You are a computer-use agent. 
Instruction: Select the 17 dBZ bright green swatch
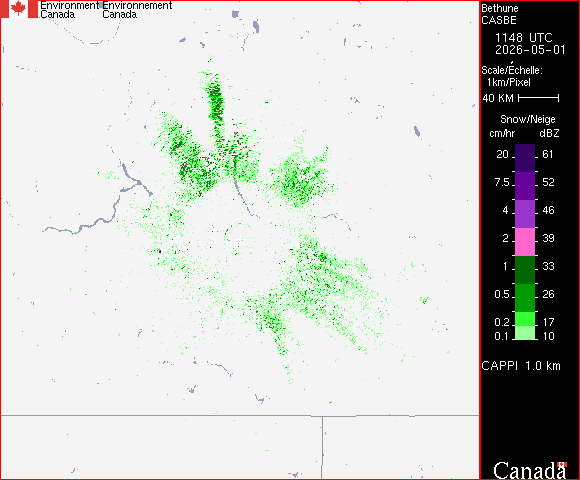(525, 319)
